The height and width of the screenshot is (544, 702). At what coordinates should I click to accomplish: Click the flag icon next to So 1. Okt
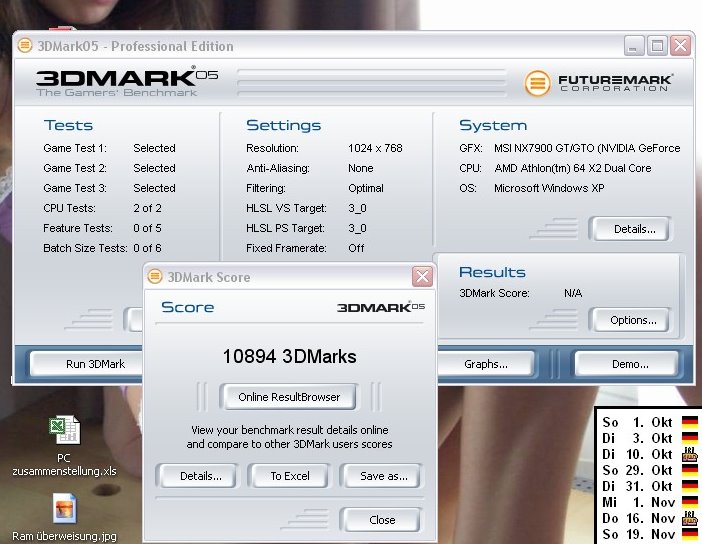(x=689, y=422)
